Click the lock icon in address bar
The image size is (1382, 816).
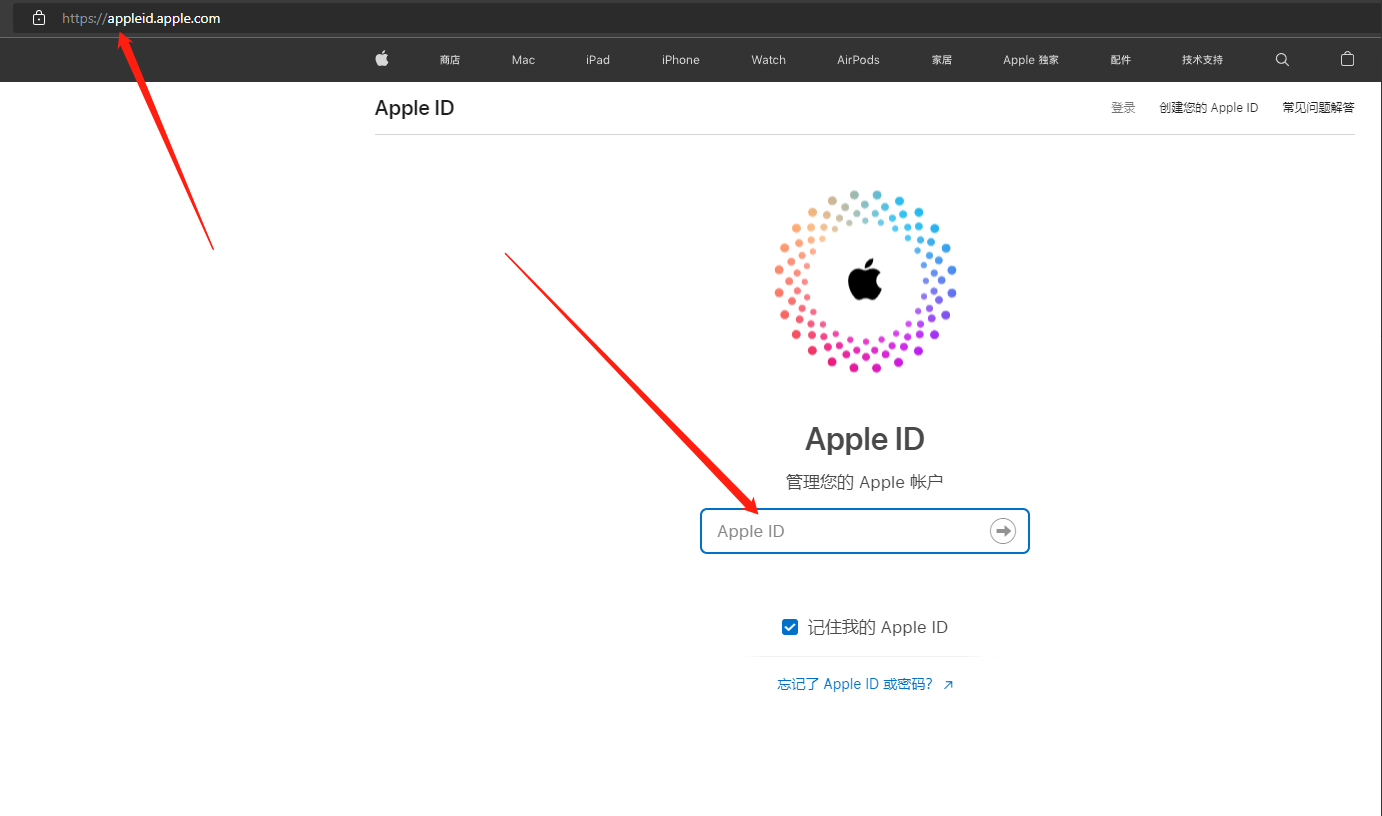(x=39, y=18)
